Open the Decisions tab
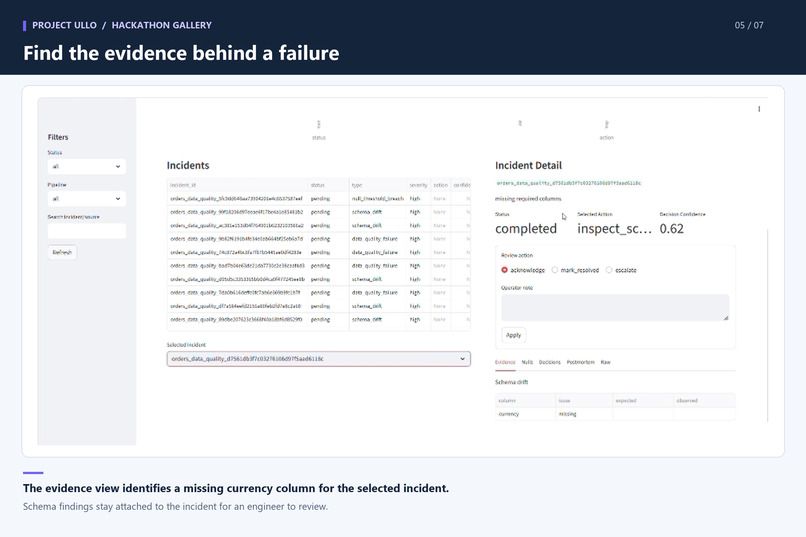 pos(549,362)
